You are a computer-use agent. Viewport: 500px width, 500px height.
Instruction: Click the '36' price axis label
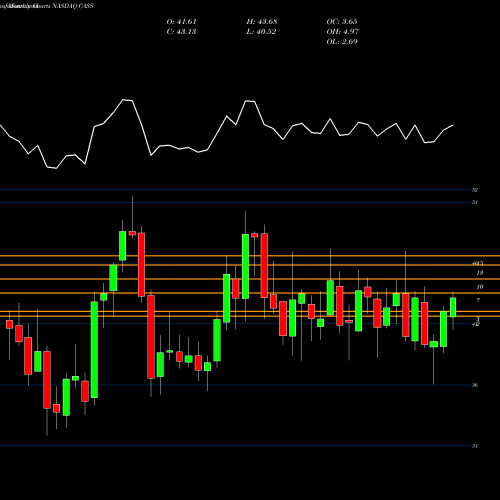pos(475,385)
